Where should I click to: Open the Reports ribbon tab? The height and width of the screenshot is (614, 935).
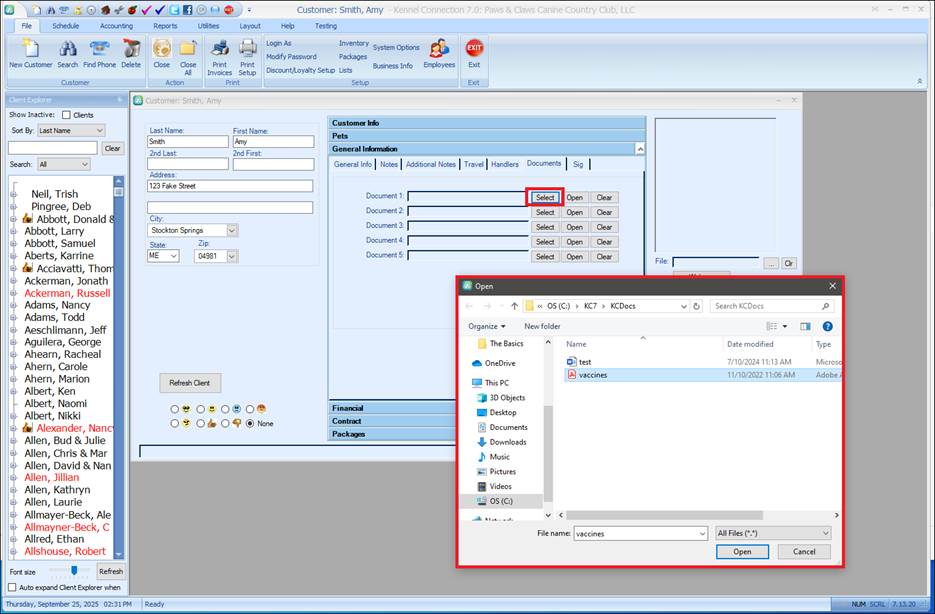tap(165, 26)
